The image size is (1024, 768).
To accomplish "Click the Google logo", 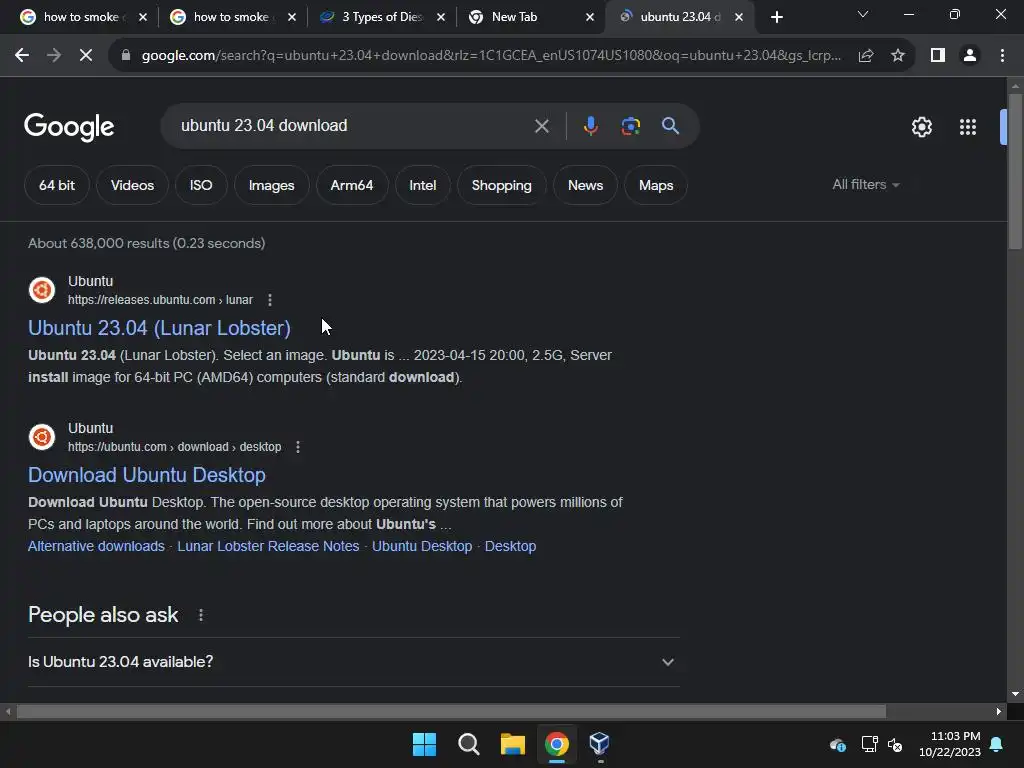I will pyautogui.click(x=69, y=127).
